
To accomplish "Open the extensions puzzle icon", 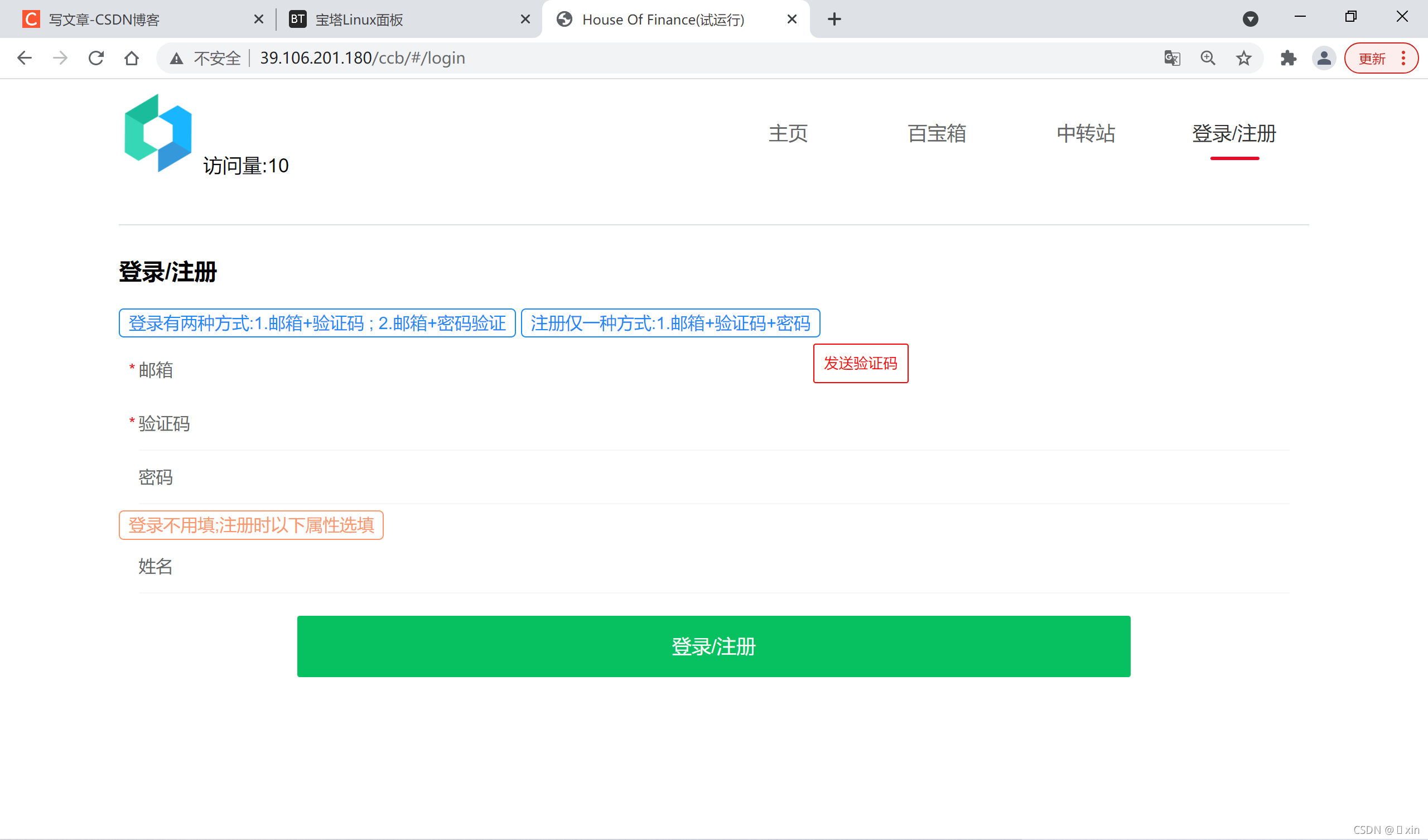I will click(1288, 58).
